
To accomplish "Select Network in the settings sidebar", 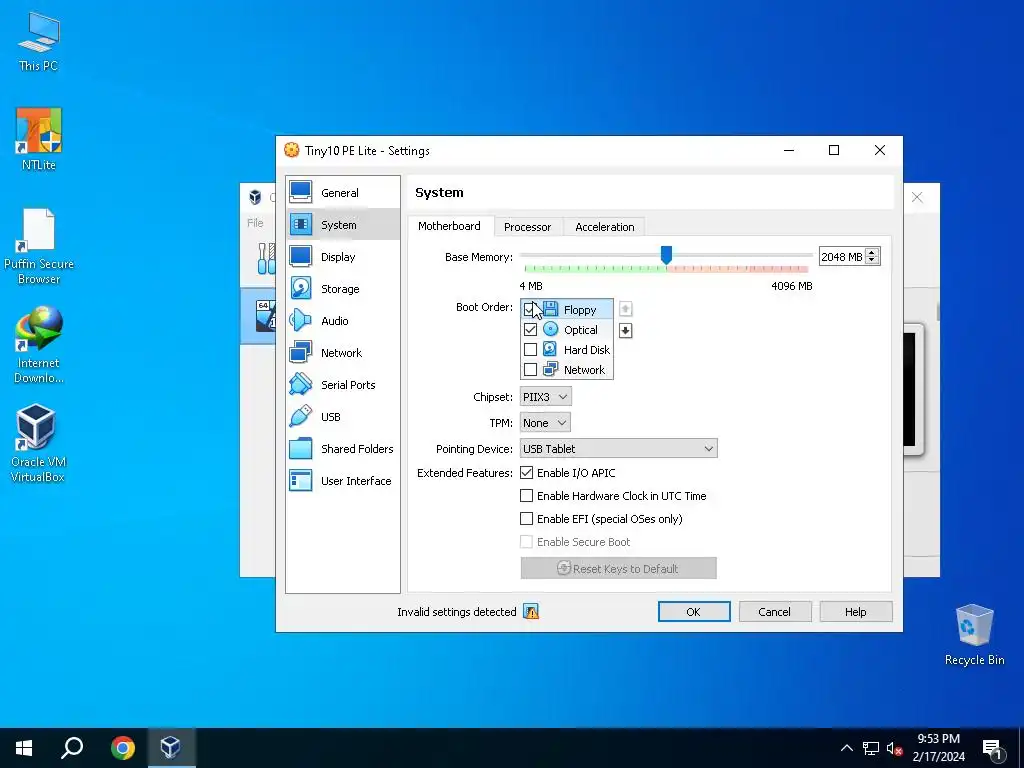I will tap(342, 353).
